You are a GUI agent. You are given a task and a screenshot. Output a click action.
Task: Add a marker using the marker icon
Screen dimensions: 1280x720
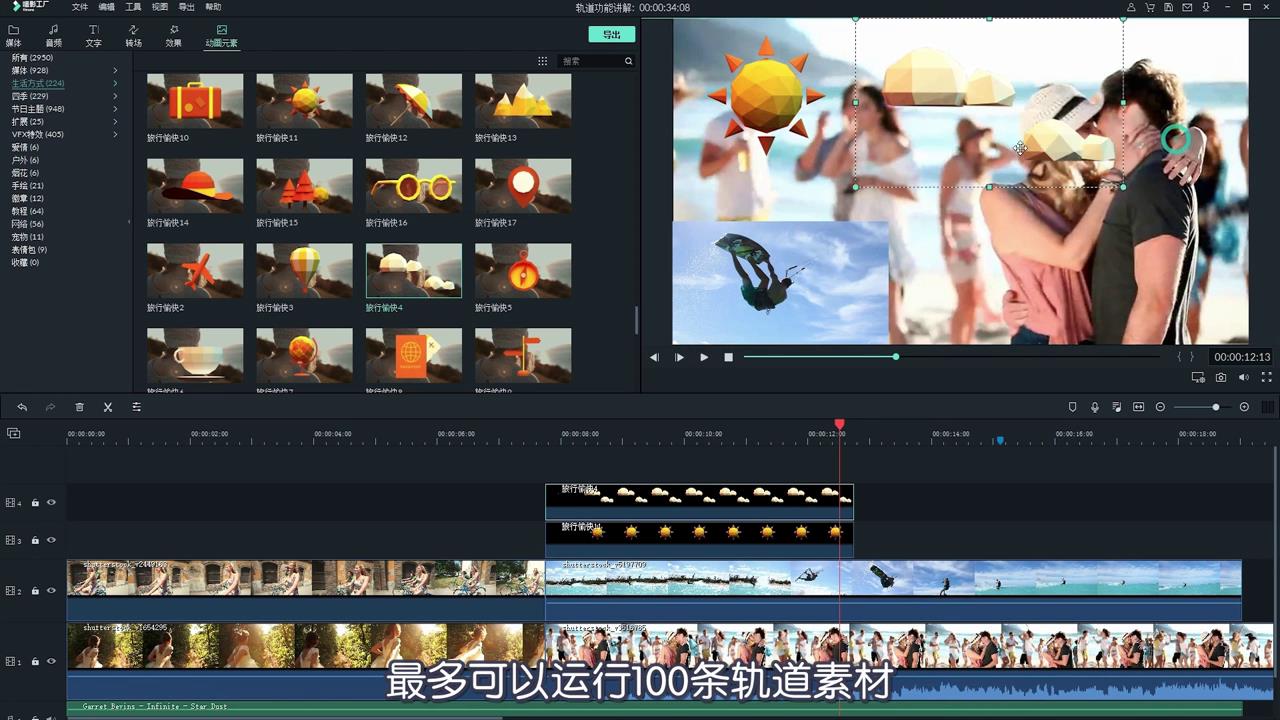1073,407
